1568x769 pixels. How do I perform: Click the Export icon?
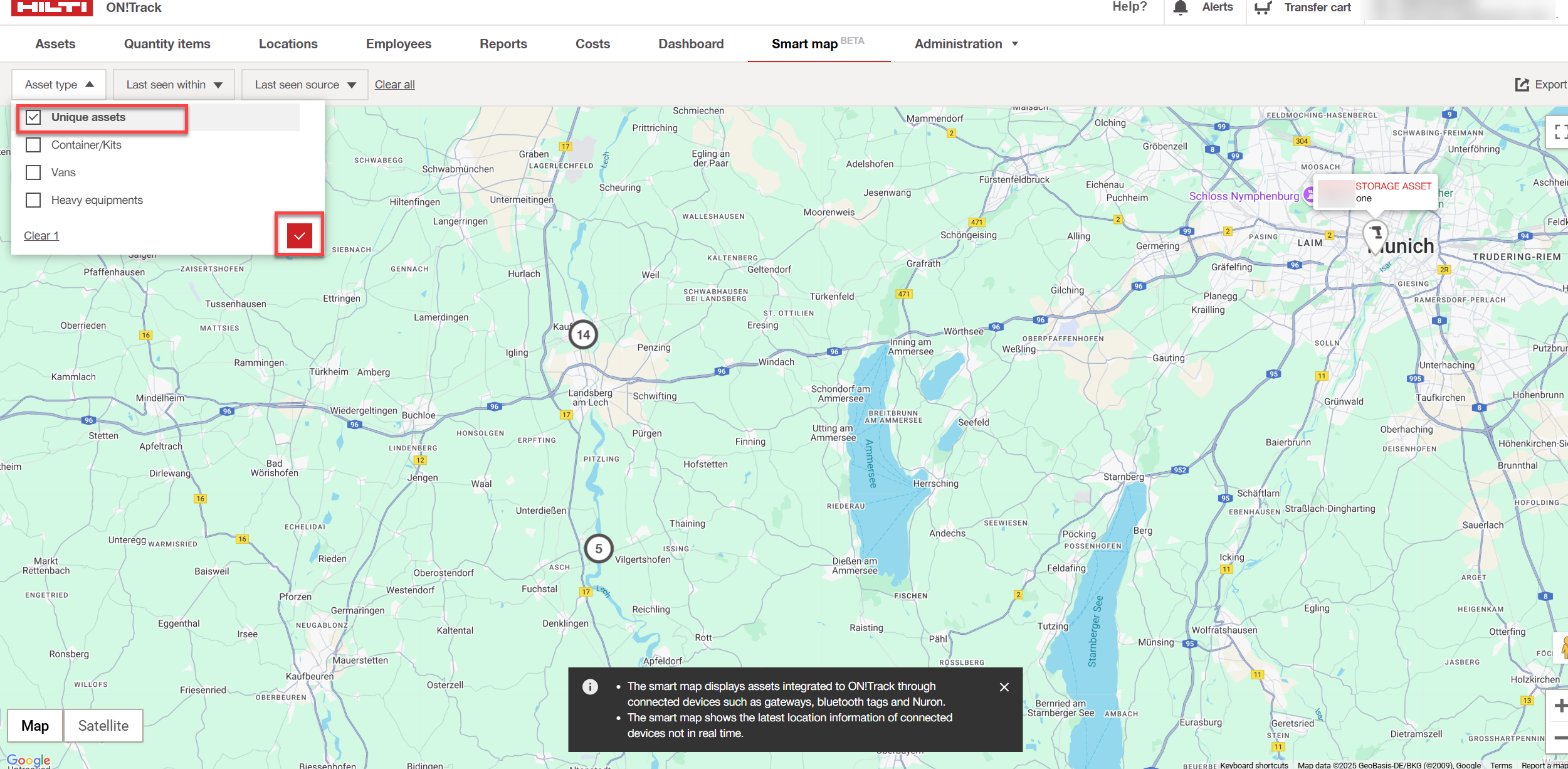click(x=1522, y=85)
